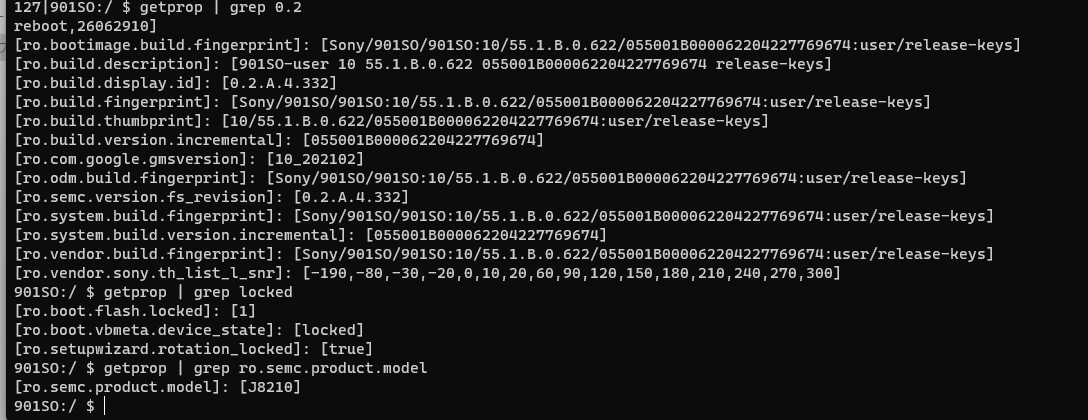Click the ro.semc.version.fs_revision property line

tap(212, 197)
